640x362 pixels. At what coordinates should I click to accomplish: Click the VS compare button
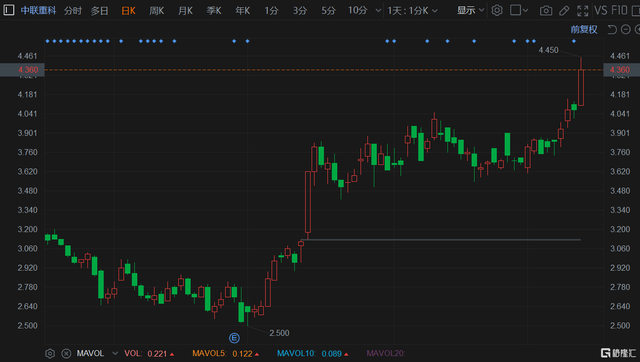(601, 10)
